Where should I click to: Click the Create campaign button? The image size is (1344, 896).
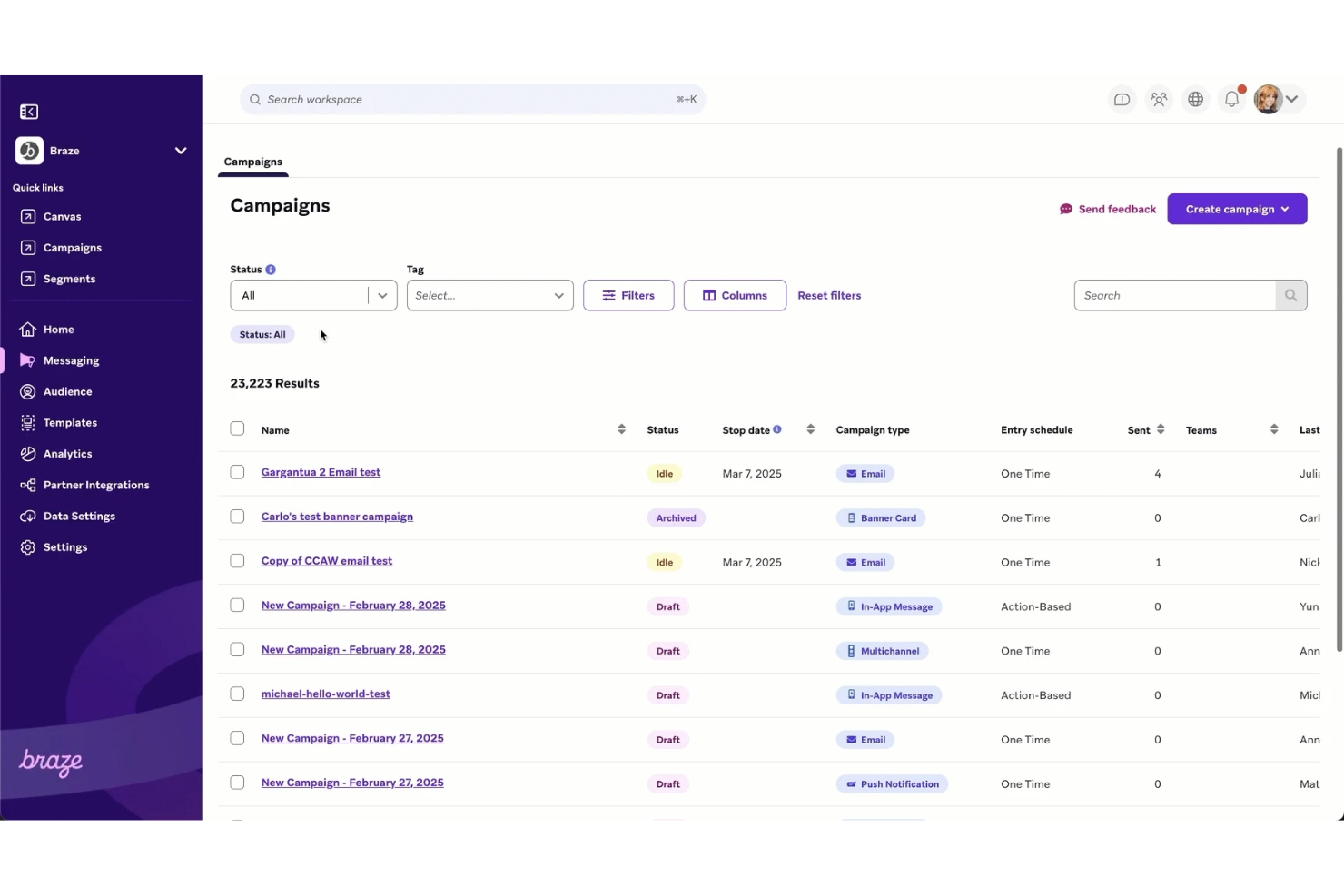tap(1236, 209)
